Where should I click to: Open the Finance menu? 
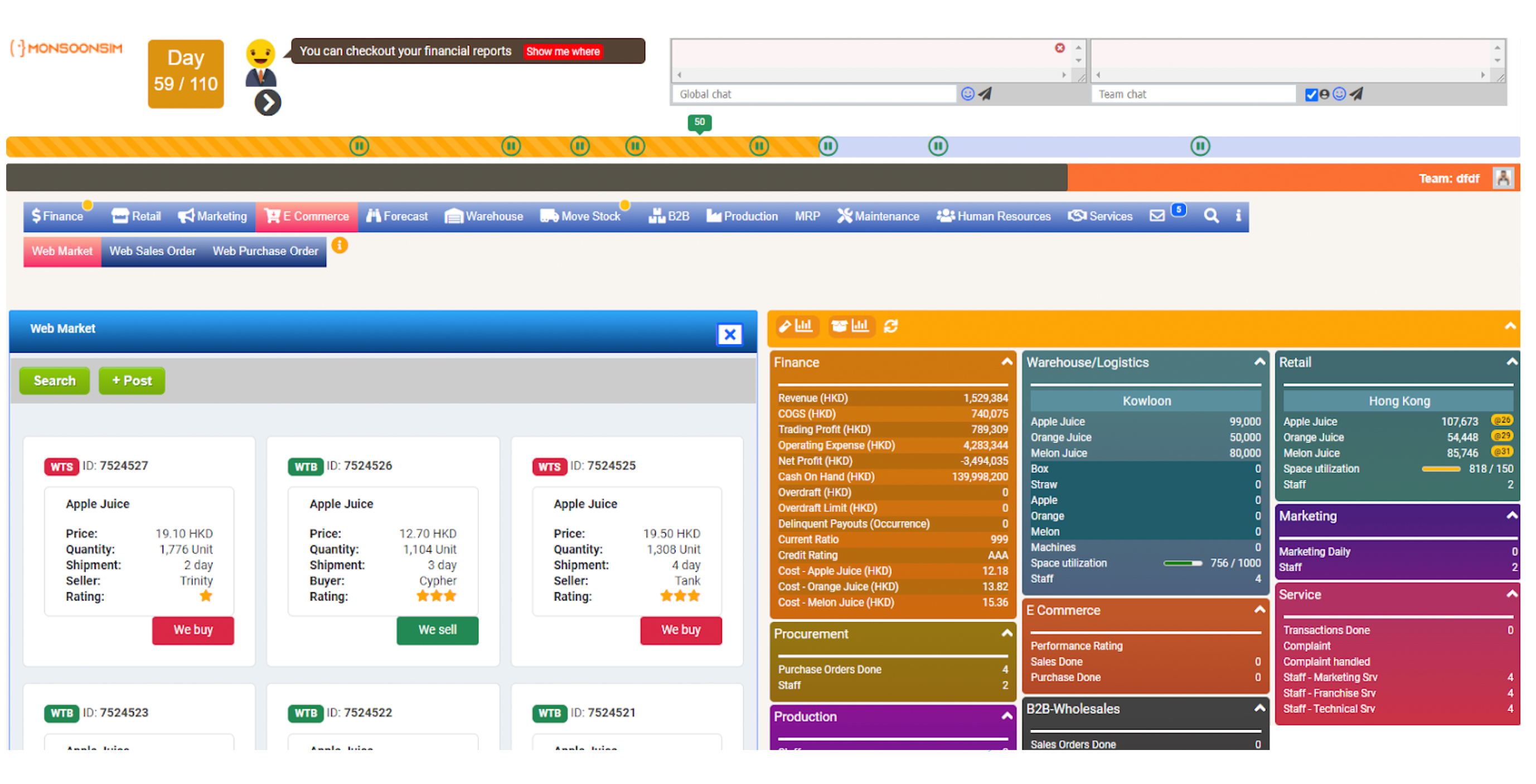pyautogui.click(x=57, y=216)
